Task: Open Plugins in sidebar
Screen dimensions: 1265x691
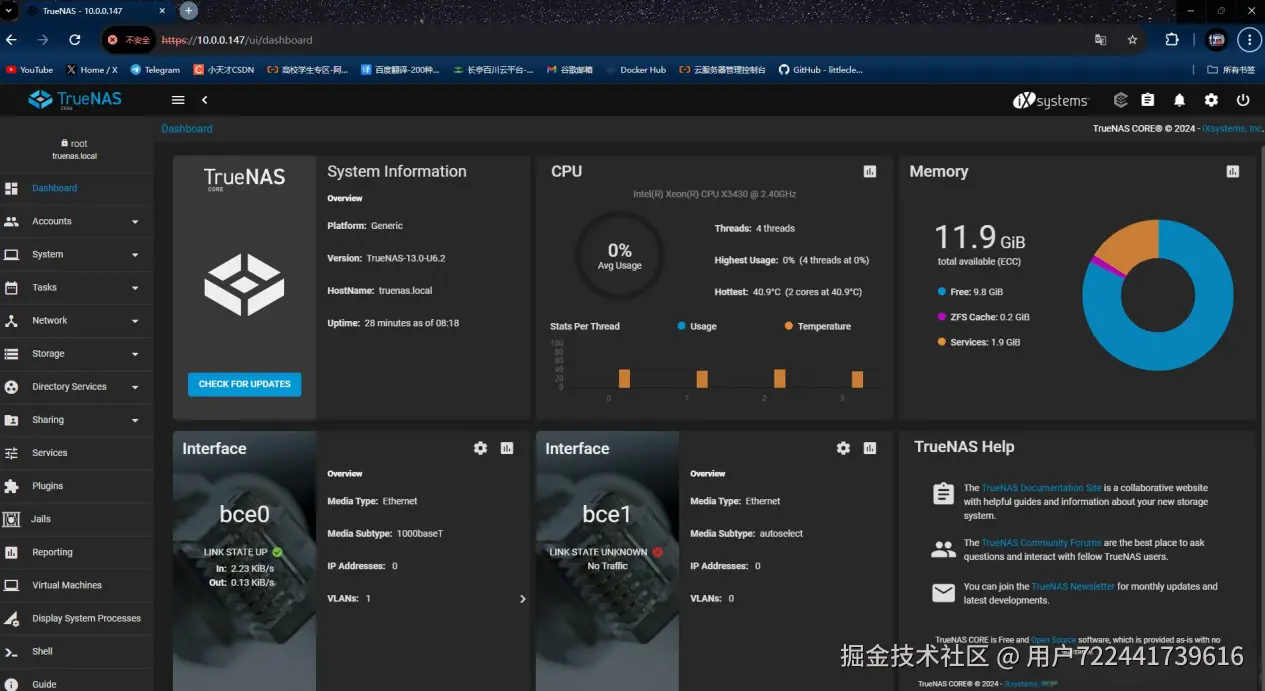Action: click(76, 486)
